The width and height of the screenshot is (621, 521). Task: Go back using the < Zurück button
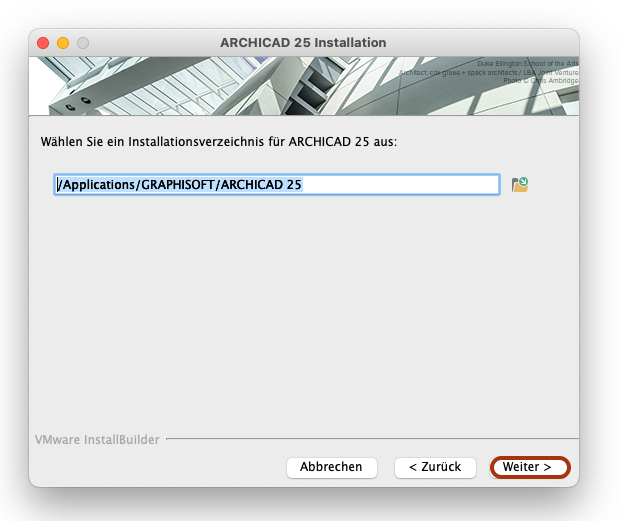435,467
